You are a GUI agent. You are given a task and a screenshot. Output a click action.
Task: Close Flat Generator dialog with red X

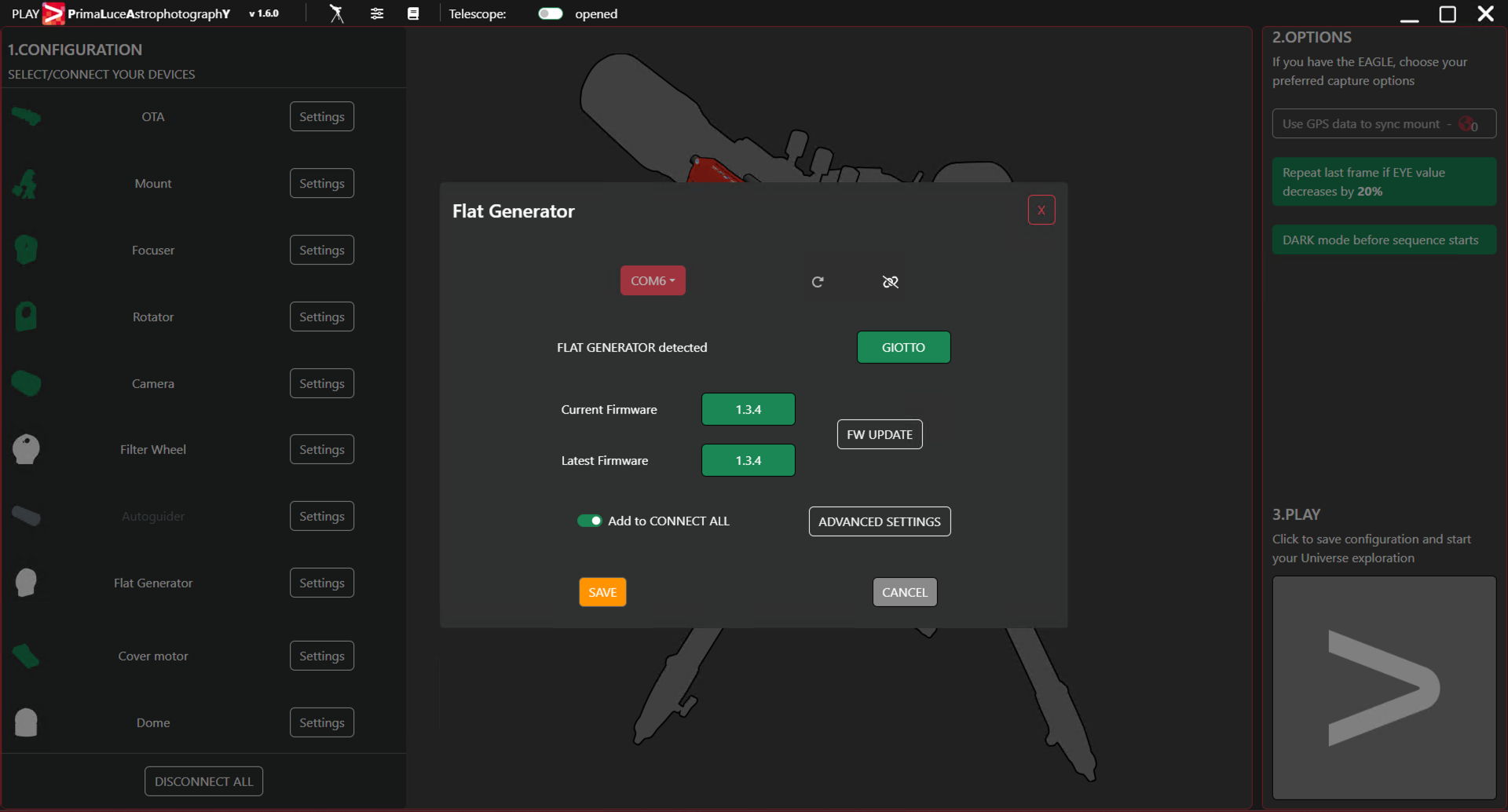click(1041, 210)
